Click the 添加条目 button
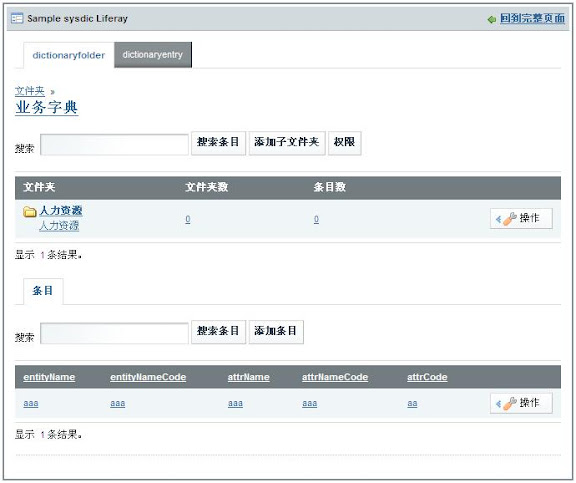 276,332
